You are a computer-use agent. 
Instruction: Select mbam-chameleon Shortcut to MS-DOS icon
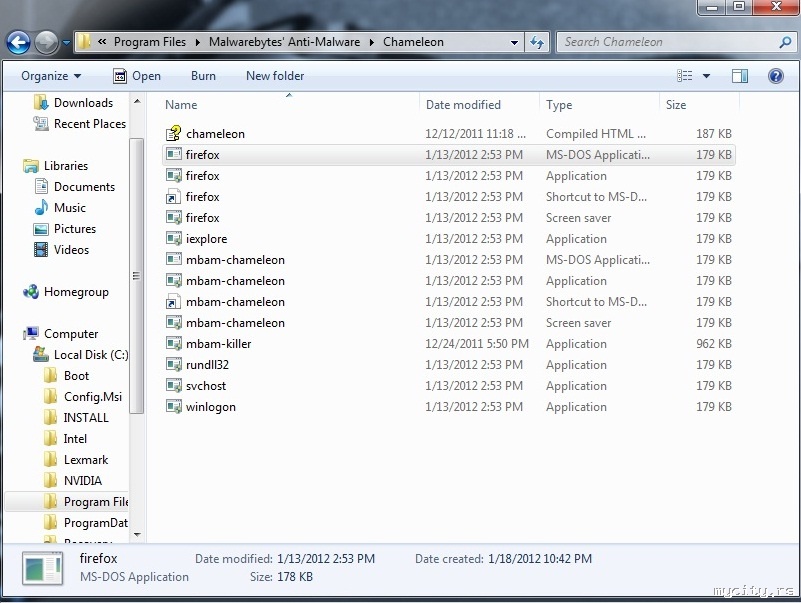(x=174, y=302)
